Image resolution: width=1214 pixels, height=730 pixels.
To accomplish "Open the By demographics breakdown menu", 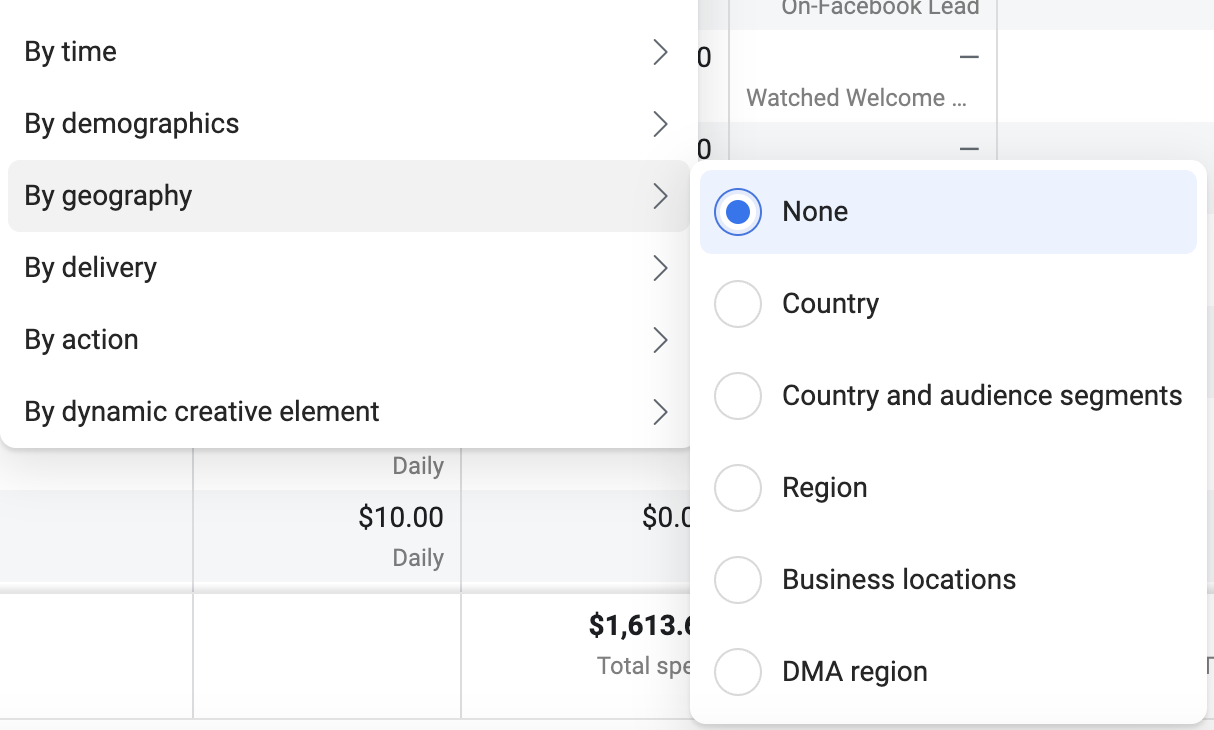I will click(x=348, y=124).
